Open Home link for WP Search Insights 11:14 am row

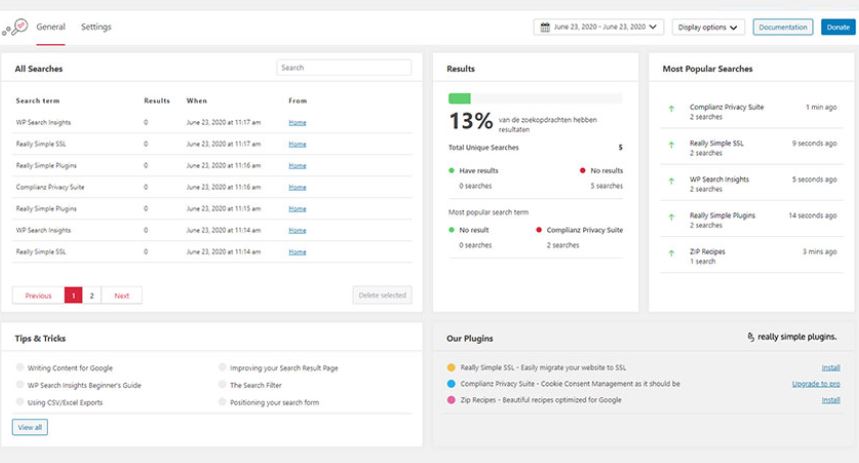coord(297,230)
